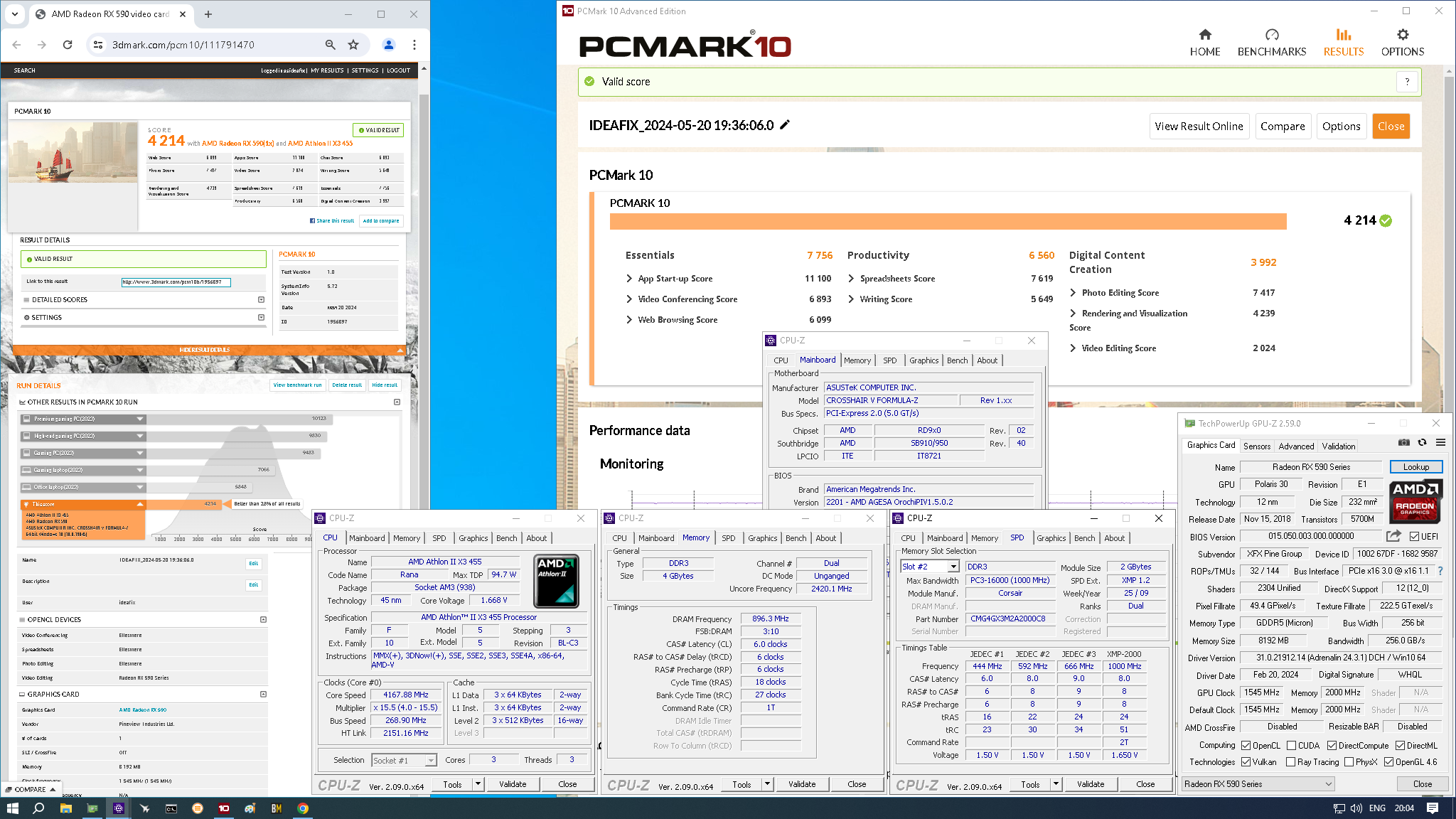
Task: Click View Result Online button
Action: (1199, 127)
